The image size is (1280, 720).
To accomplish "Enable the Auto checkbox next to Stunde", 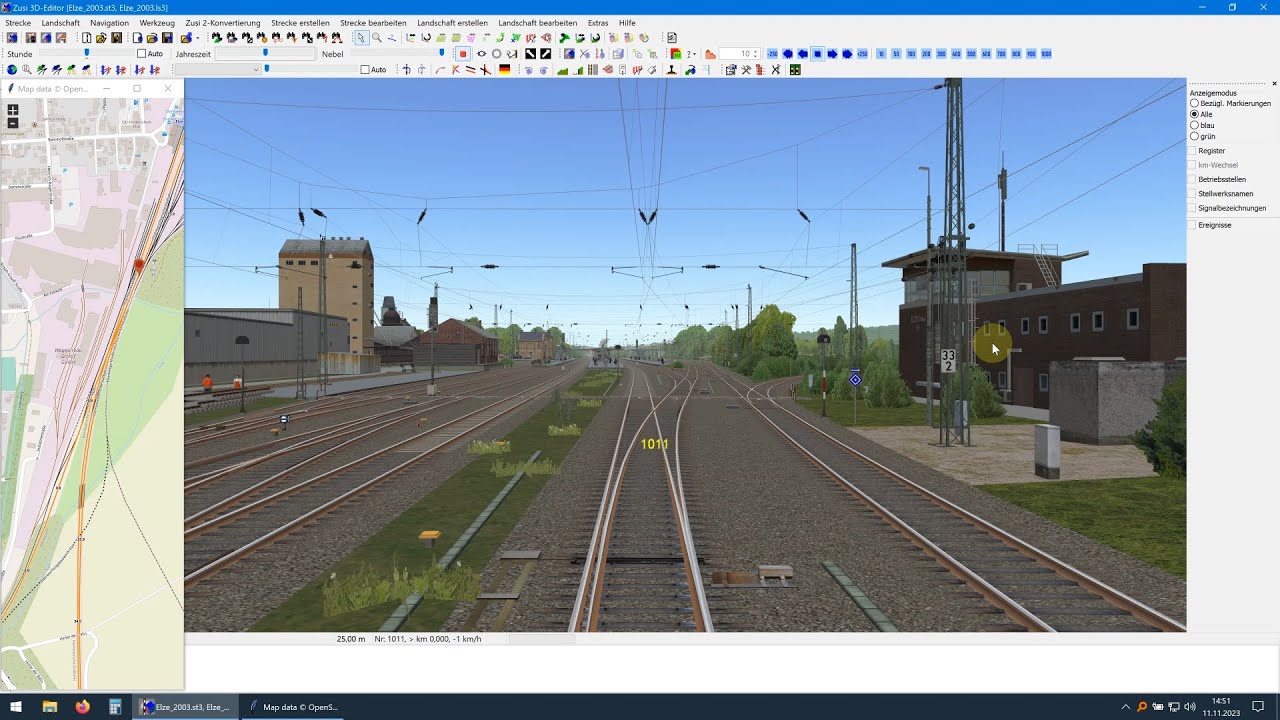I will pos(142,54).
